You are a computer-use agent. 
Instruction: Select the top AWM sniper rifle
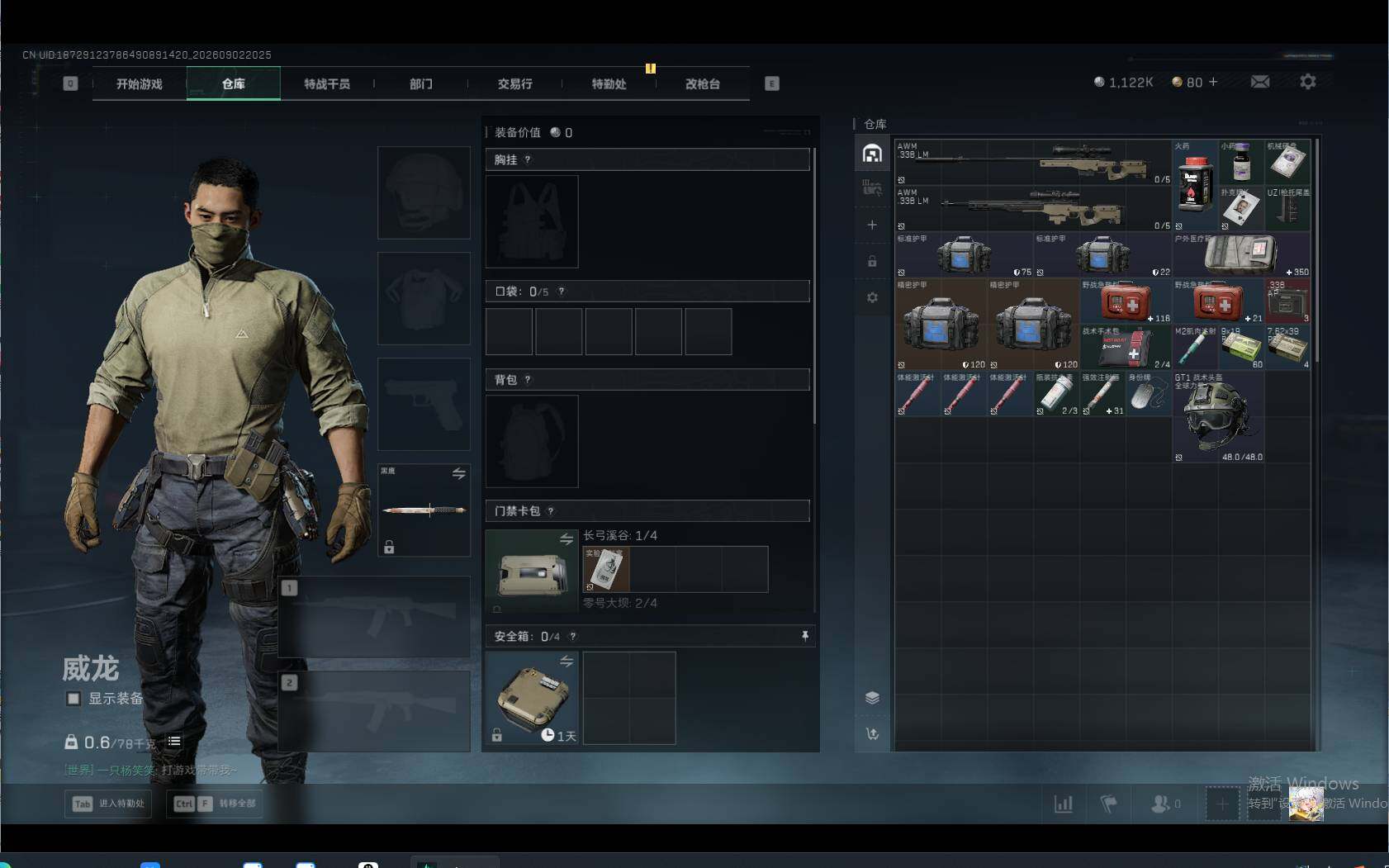(1033, 162)
